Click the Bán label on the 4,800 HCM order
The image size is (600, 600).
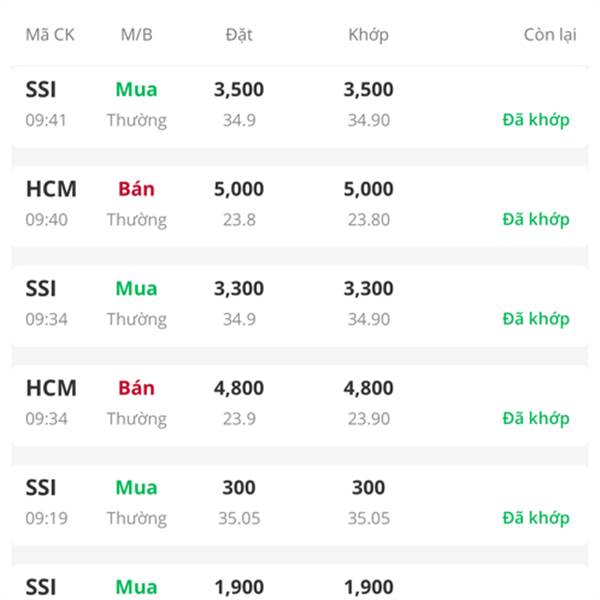click(x=136, y=388)
